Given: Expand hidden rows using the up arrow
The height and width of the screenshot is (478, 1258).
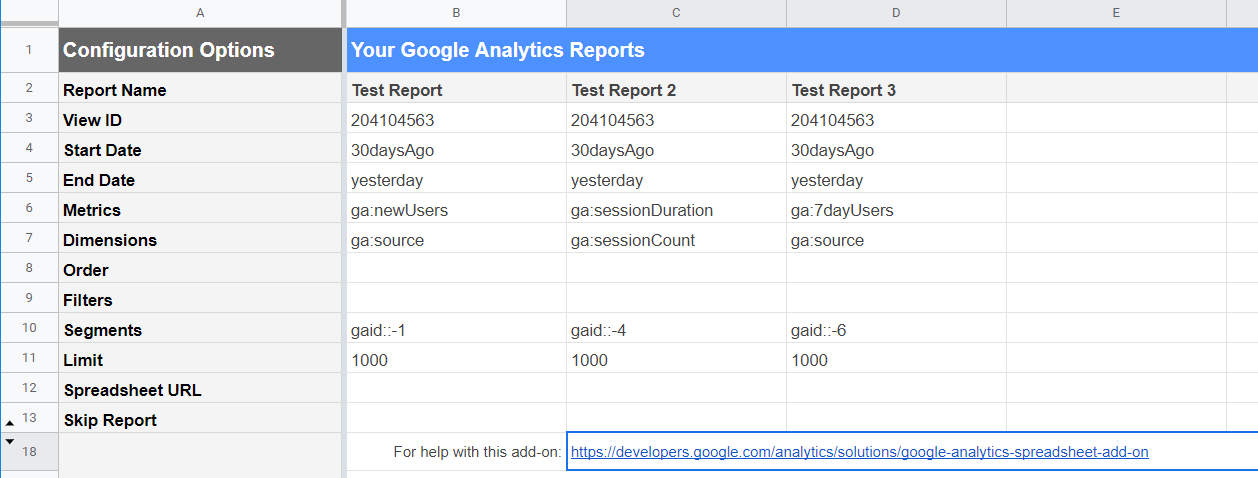Looking at the screenshot, I should [10, 424].
